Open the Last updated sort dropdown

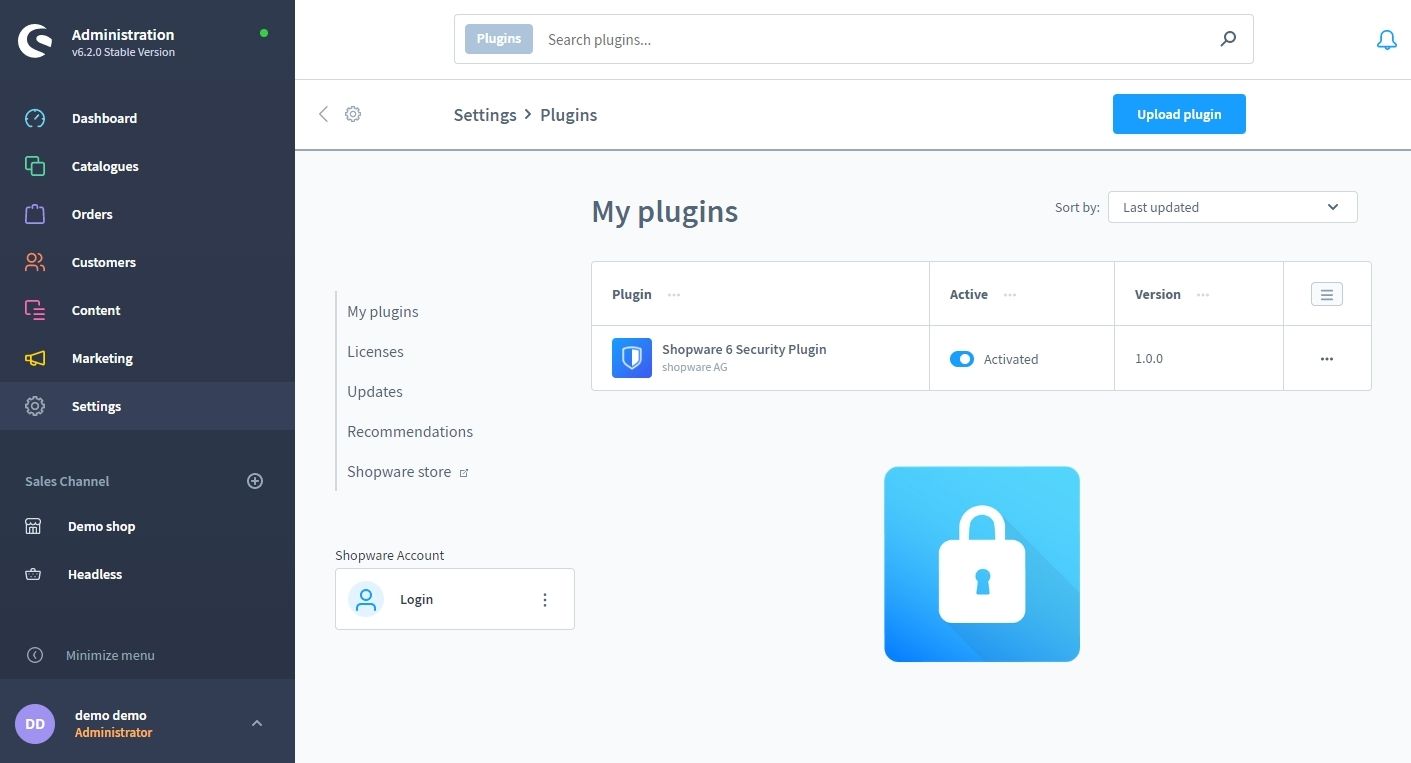point(1231,207)
